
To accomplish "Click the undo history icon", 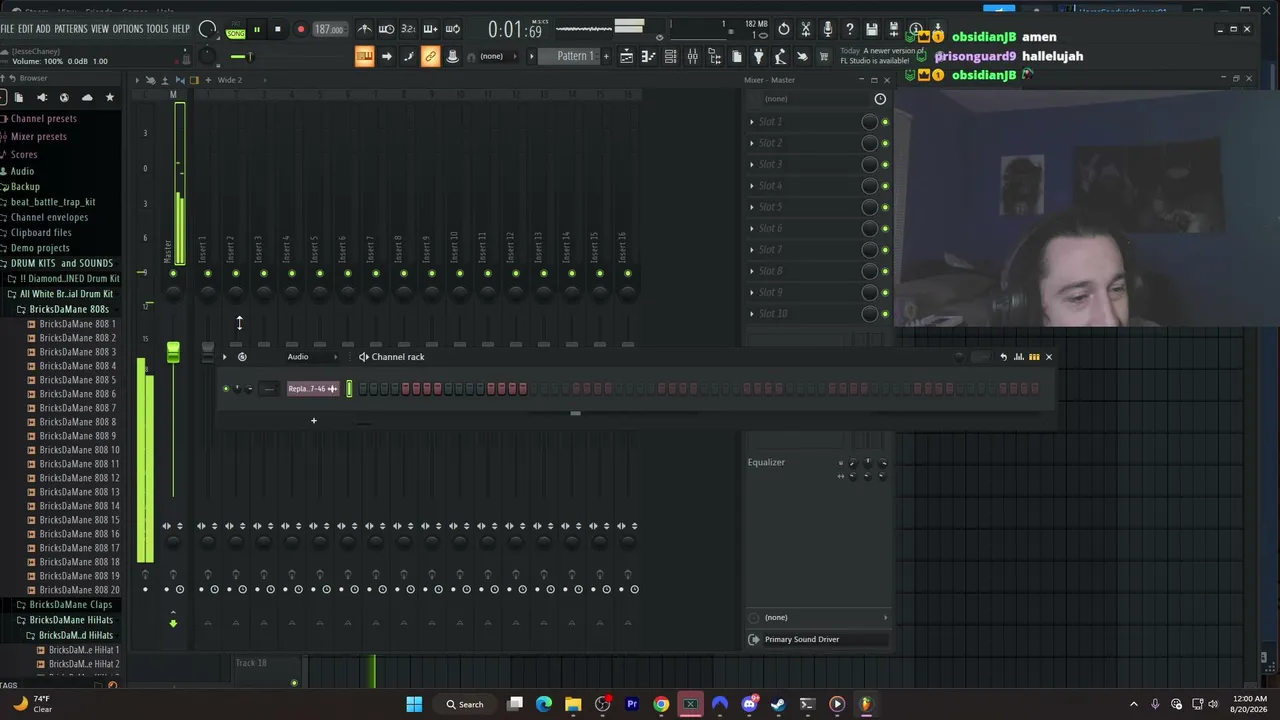I will (x=784, y=29).
